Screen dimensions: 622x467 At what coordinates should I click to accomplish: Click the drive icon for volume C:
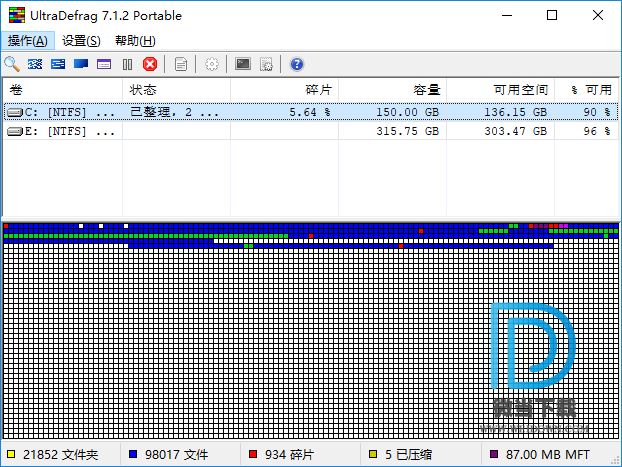(15, 113)
